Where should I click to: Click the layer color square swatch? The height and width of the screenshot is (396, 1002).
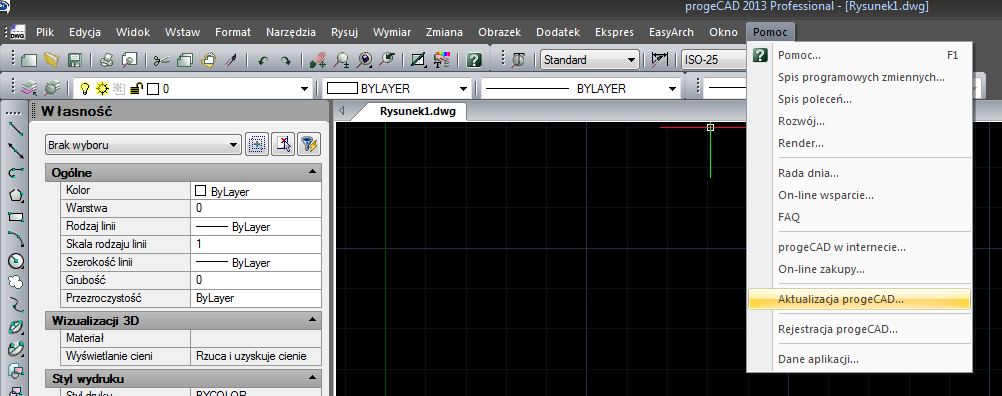coord(153,89)
